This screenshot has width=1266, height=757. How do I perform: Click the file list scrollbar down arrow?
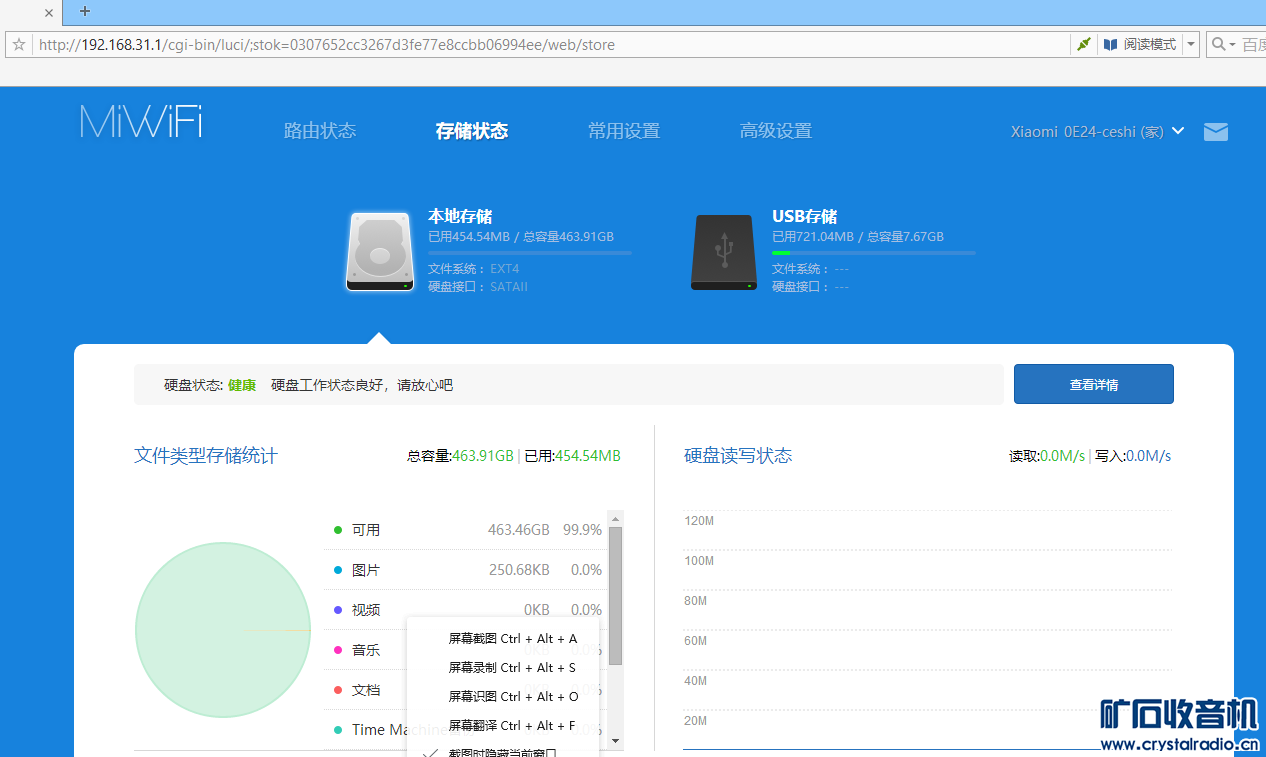click(616, 741)
